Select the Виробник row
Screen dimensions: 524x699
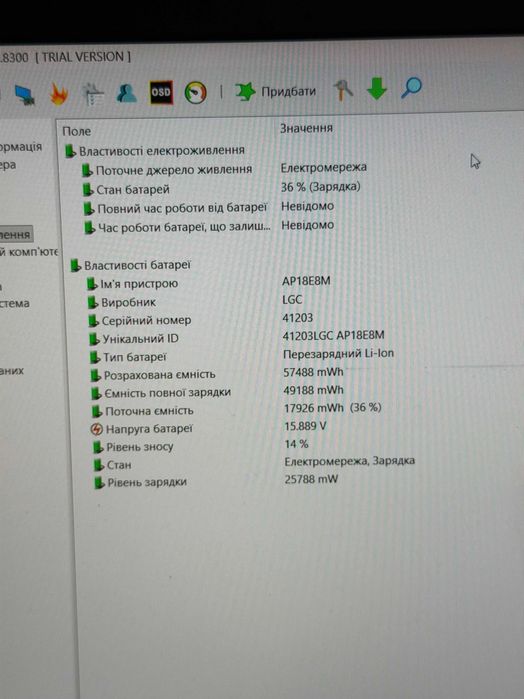click(122, 303)
